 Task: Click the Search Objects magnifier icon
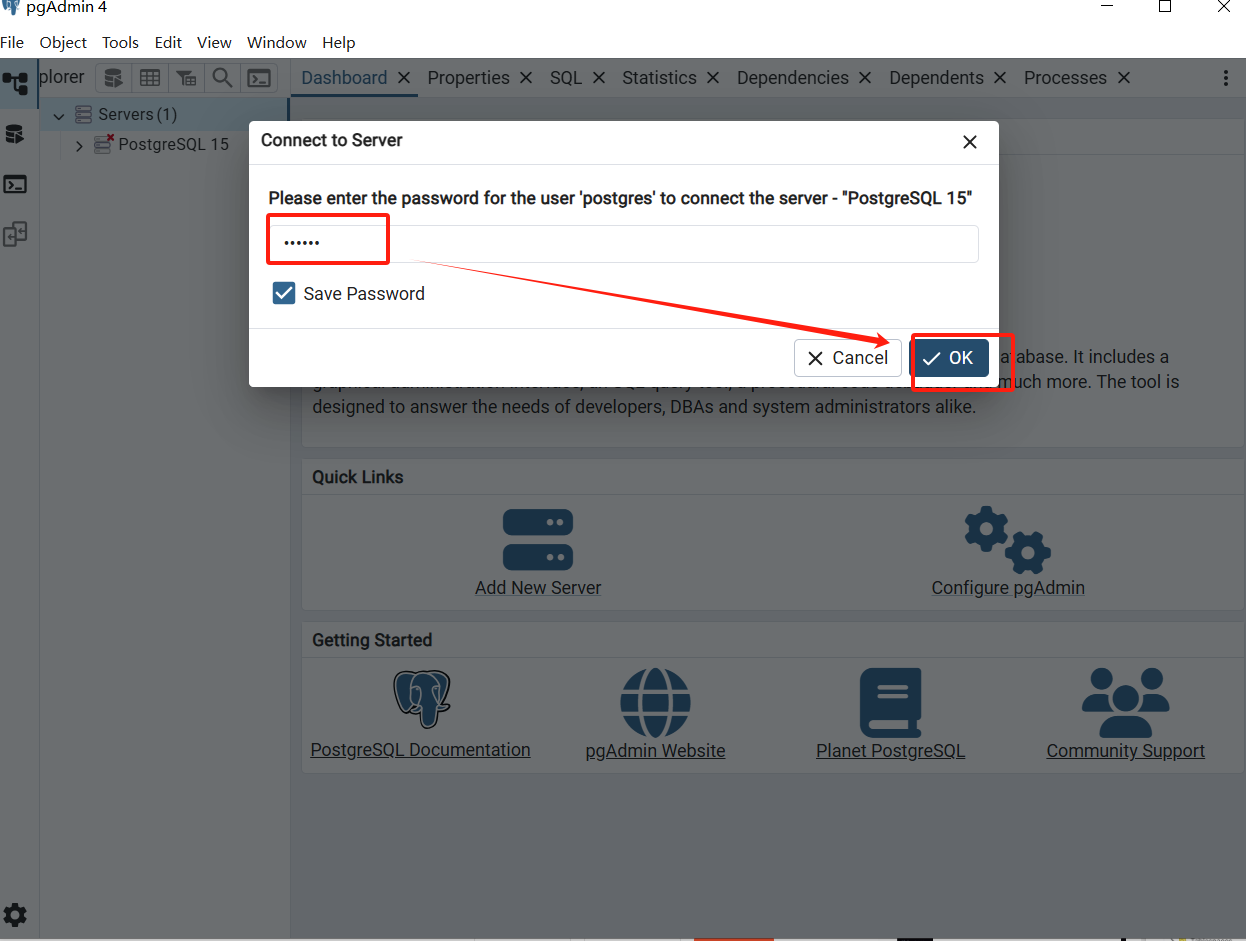point(222,78)
